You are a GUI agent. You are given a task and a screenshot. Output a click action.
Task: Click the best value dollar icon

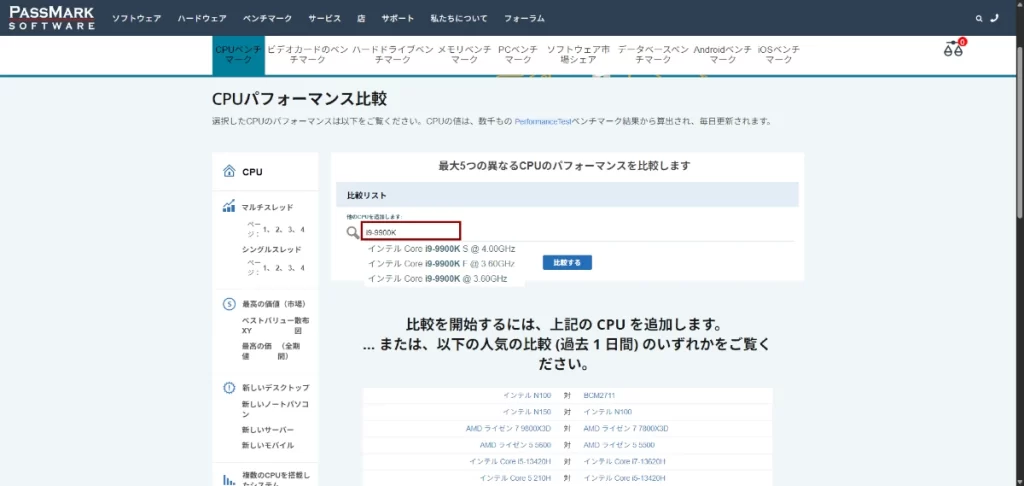click(x=229, y=304)
